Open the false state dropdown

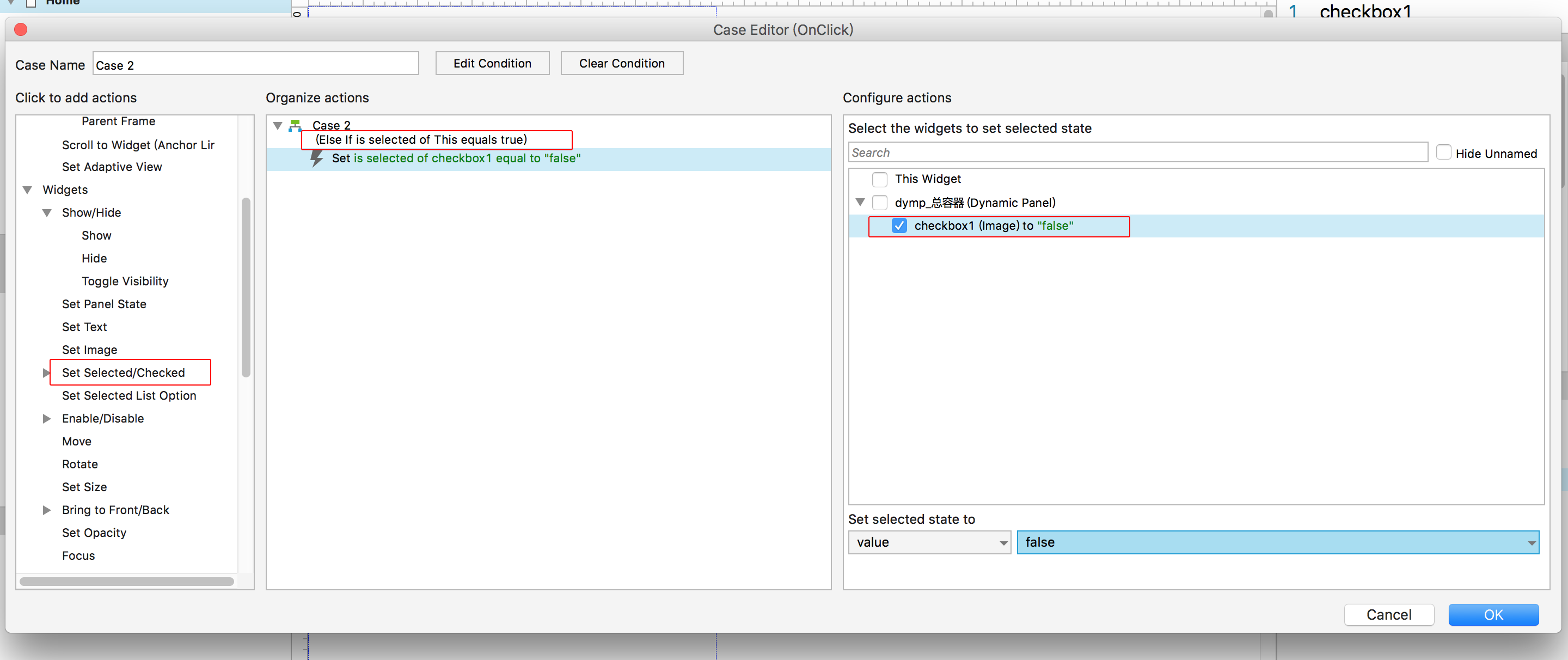(x=1277, y=542)
